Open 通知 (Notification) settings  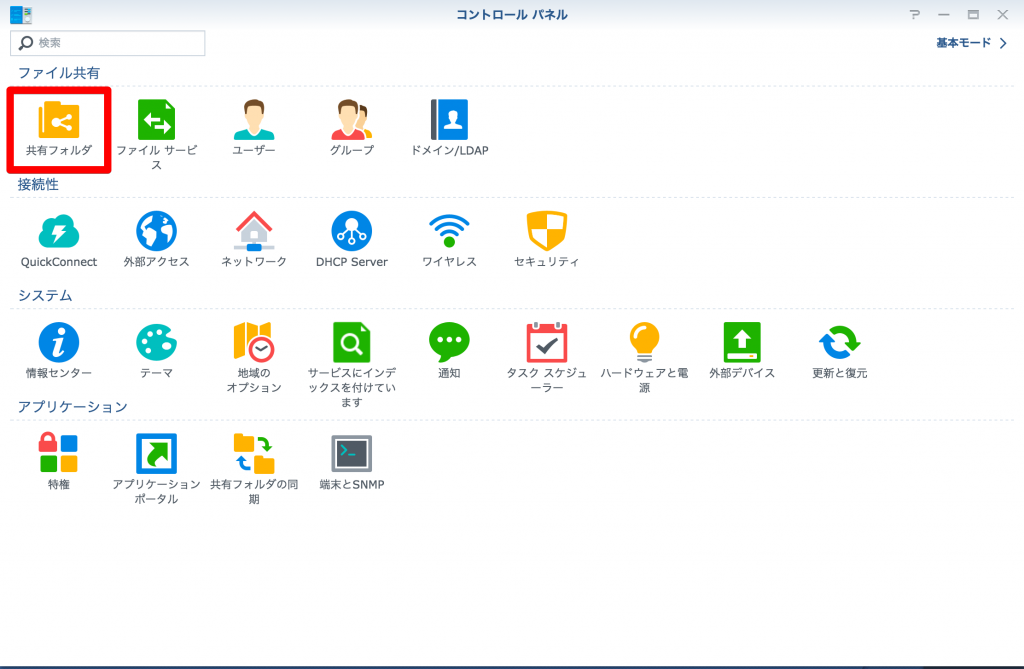pos(449,351)
